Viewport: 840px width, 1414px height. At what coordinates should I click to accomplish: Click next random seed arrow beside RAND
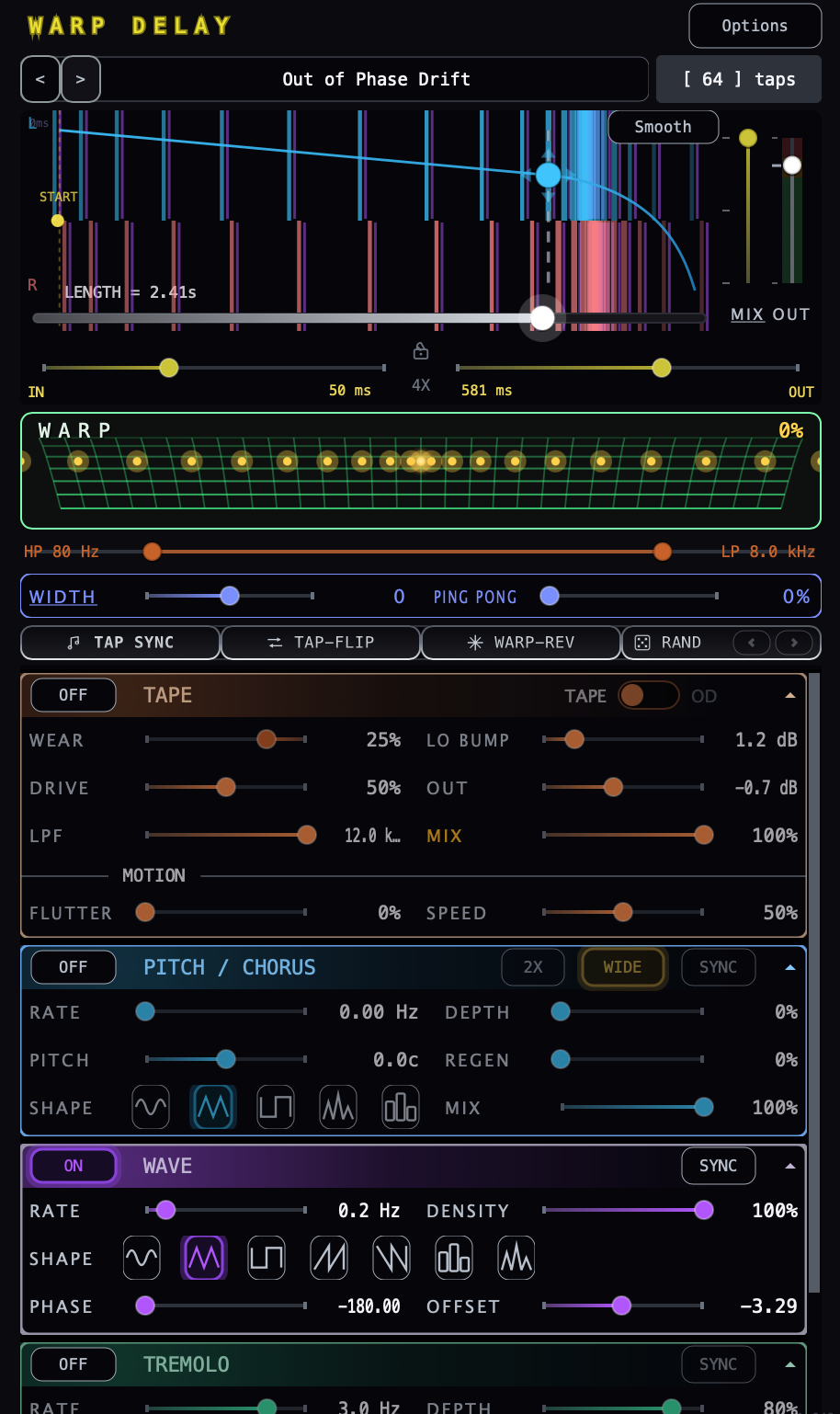(794, 643)
